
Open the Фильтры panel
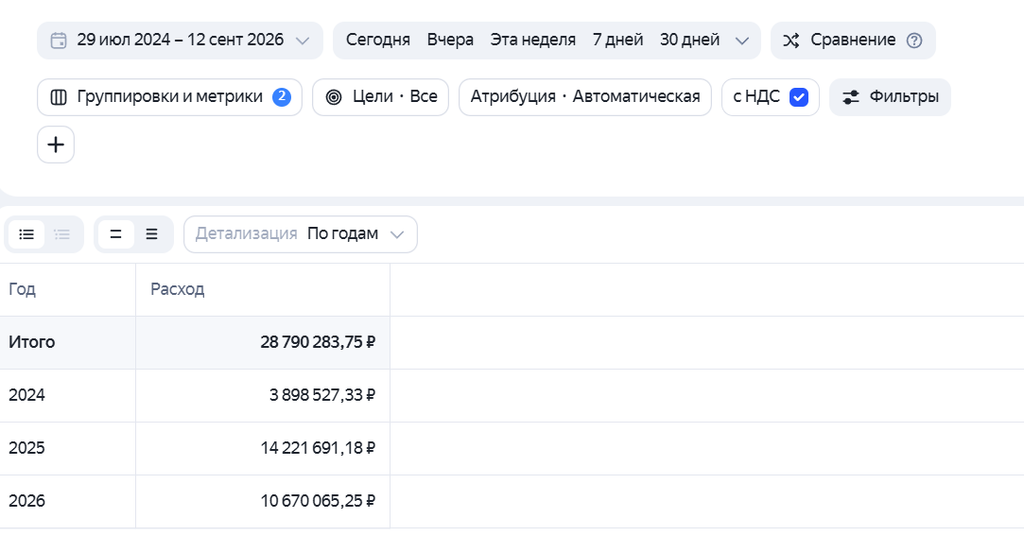point(890,97)
